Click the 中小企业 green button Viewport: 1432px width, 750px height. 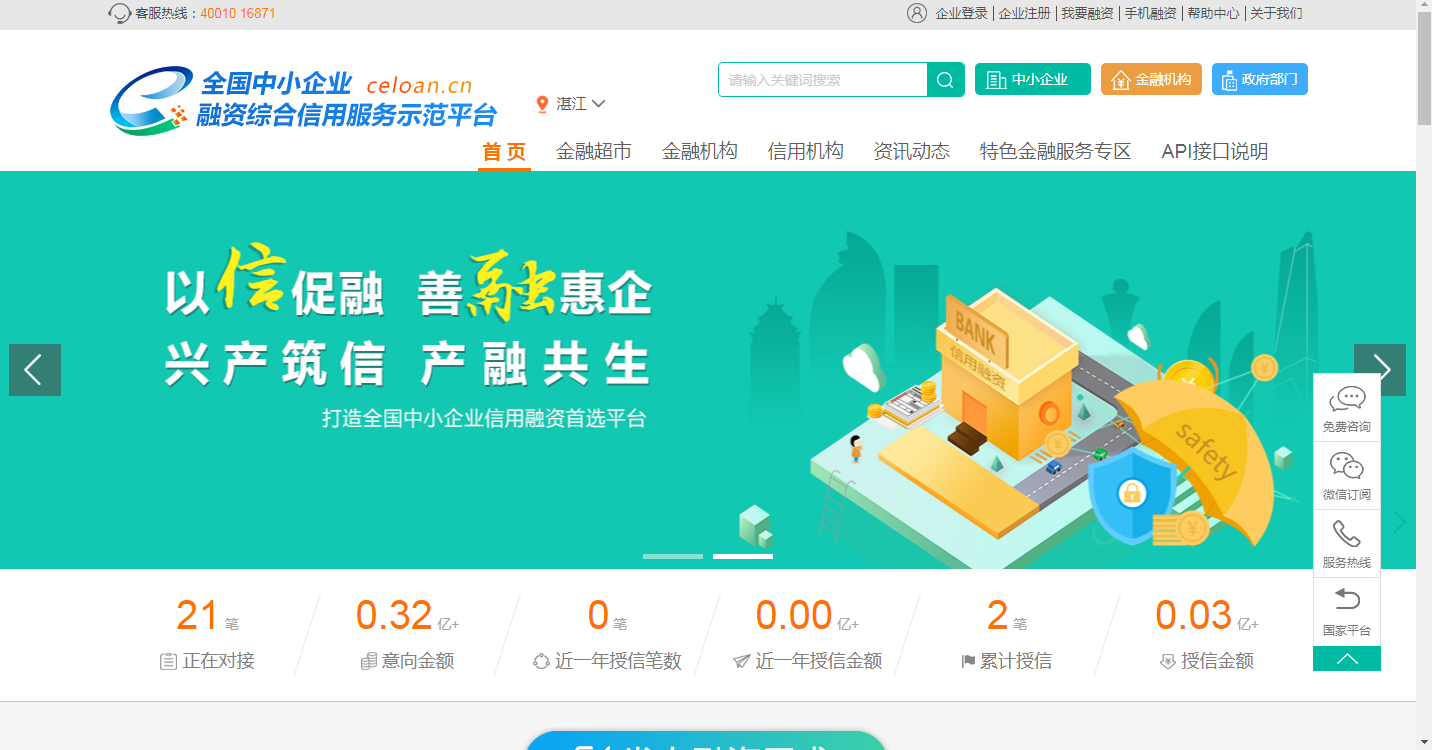point(1033,80)
